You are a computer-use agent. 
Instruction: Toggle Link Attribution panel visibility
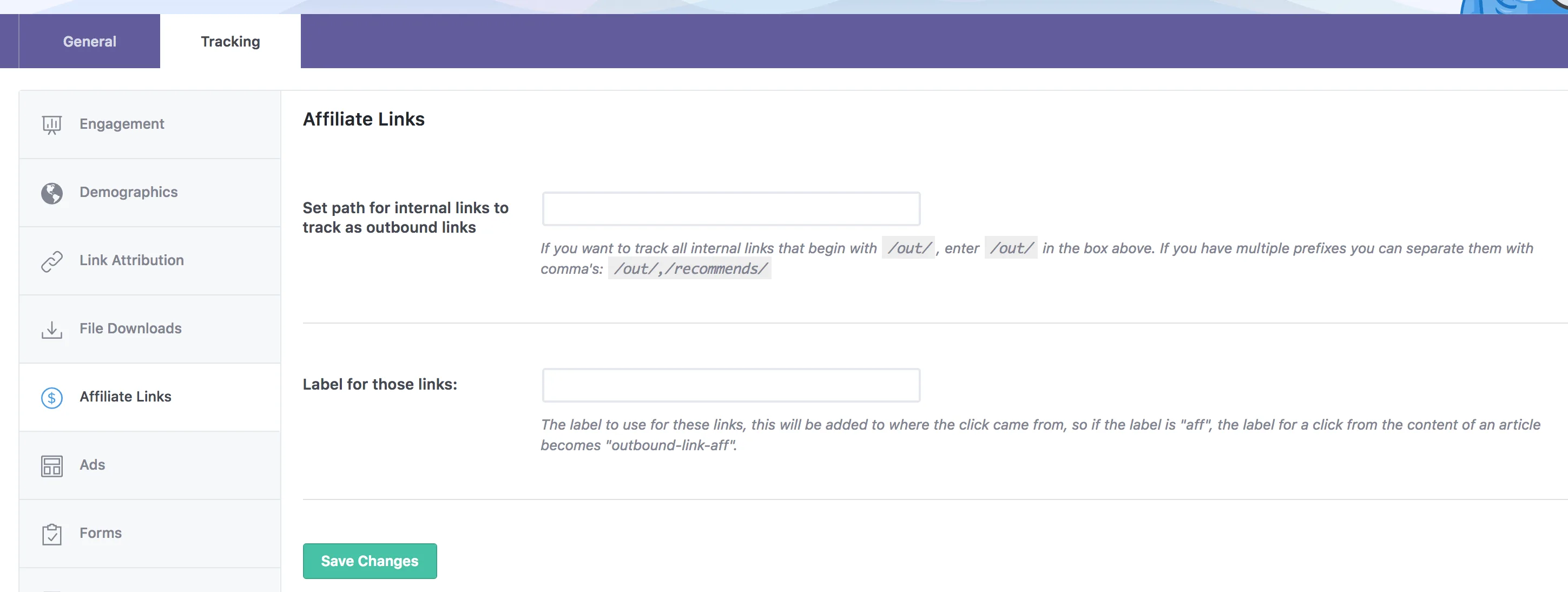(x=150, y=260)
